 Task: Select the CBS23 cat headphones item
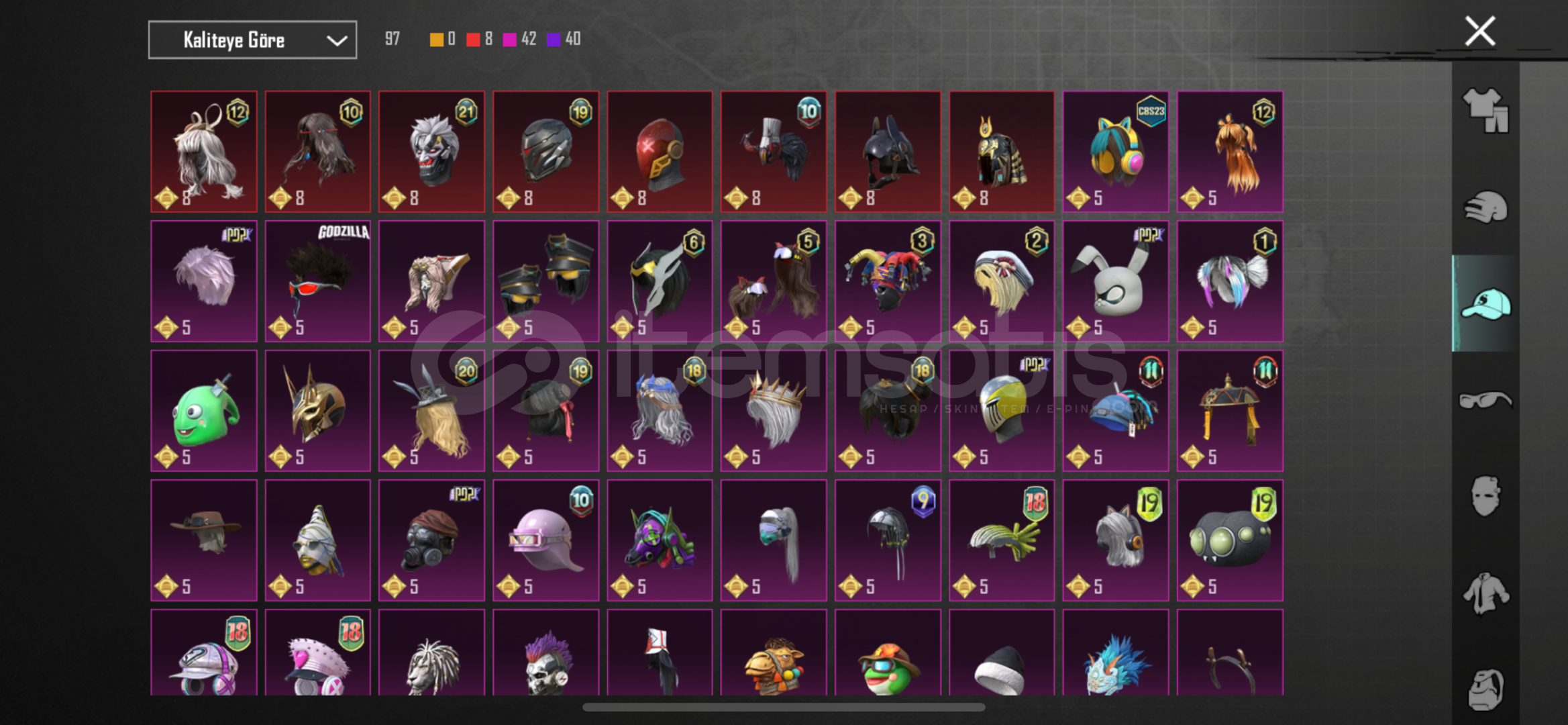1116,152
